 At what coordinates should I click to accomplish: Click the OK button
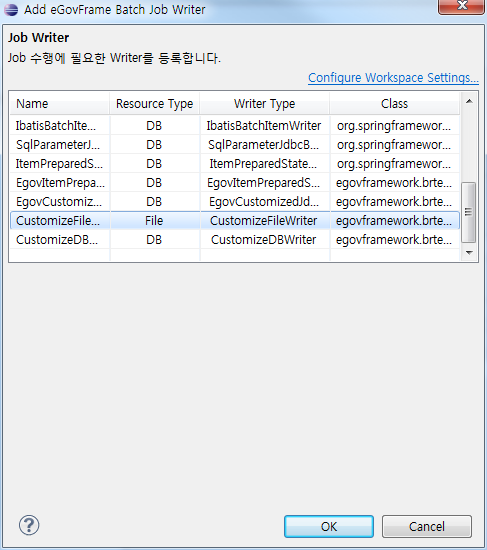coord(329,526)
